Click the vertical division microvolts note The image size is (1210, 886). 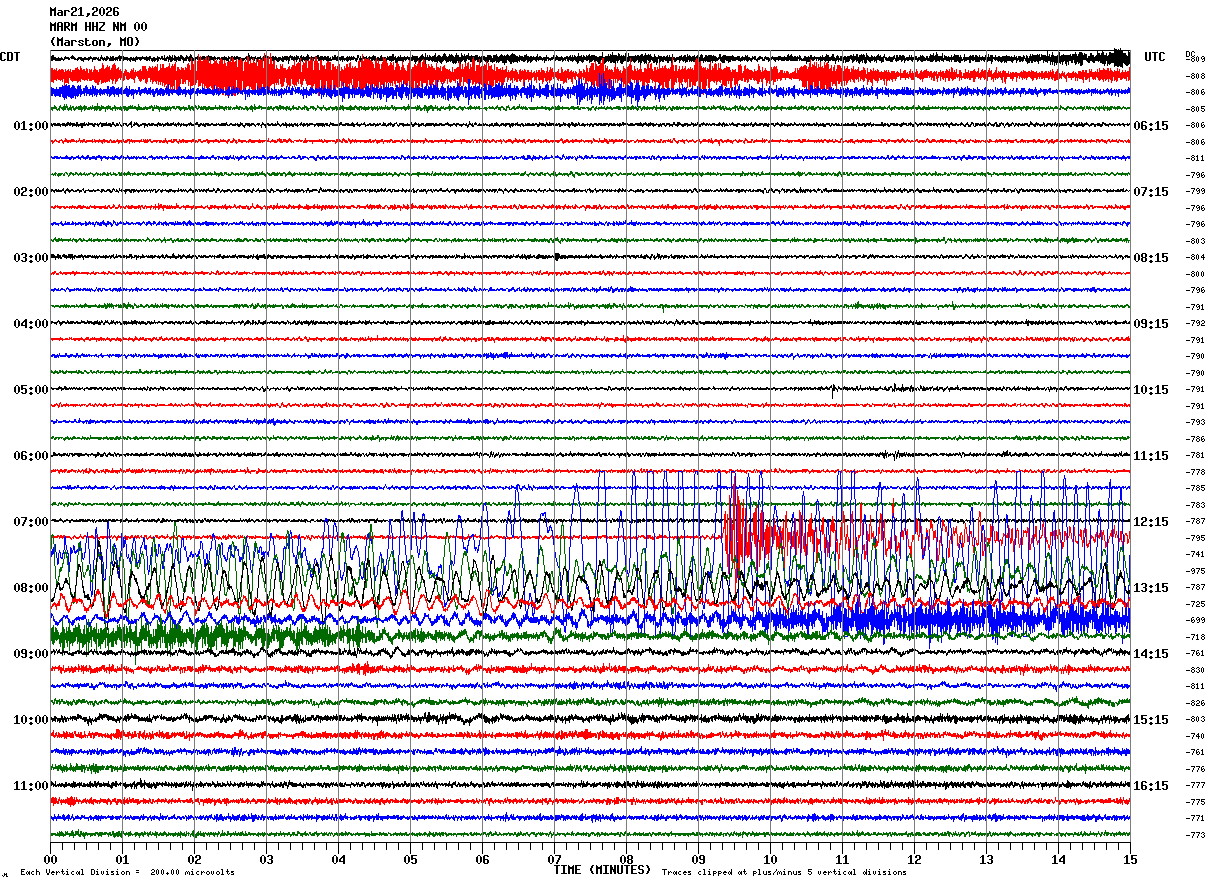click(127, 872)
